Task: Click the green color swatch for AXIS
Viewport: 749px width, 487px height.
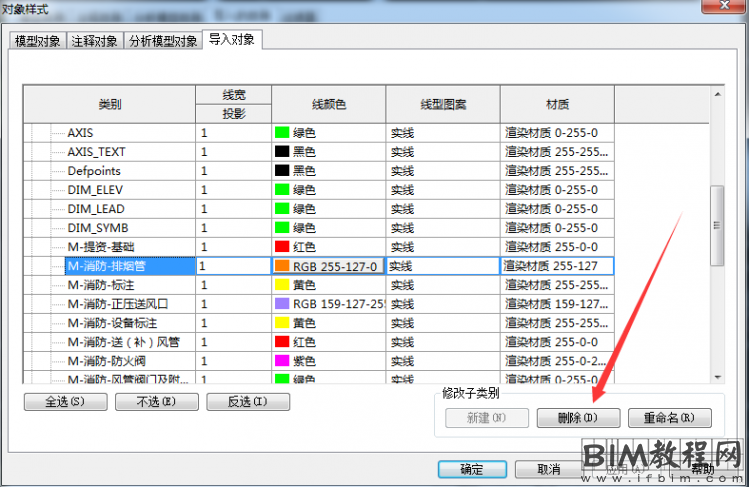Action: 282,133
